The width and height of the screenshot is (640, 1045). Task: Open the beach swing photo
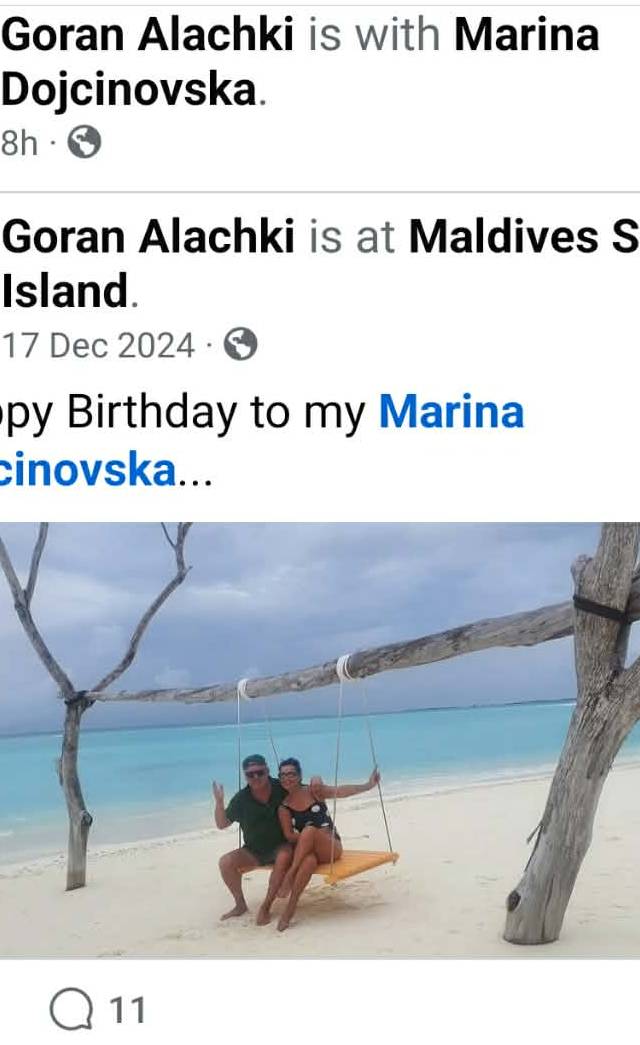[x=320, y=740]
